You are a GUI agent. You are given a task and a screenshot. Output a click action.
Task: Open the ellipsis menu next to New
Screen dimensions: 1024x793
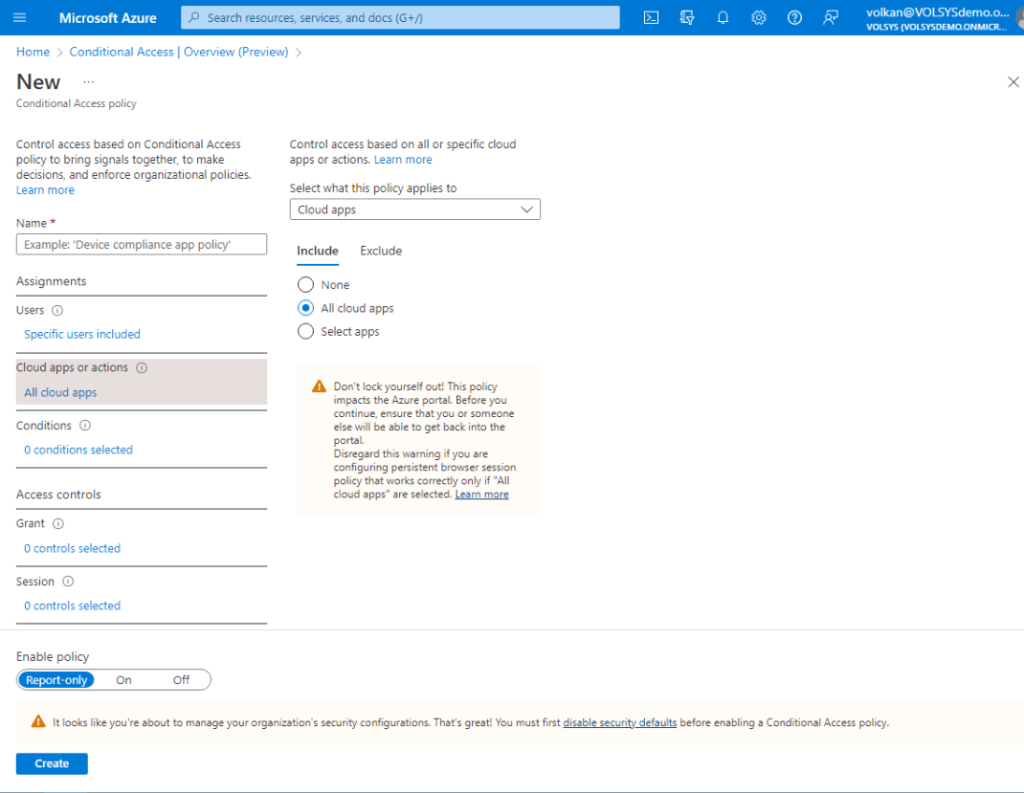tap(89, 82)
